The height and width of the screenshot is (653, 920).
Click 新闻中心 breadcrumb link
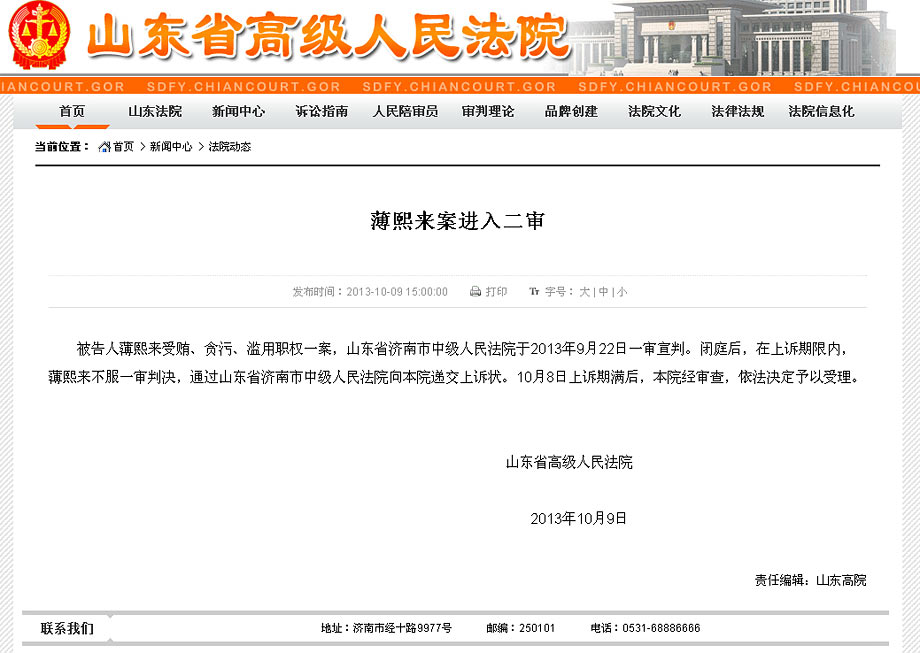tap(171, 147)
